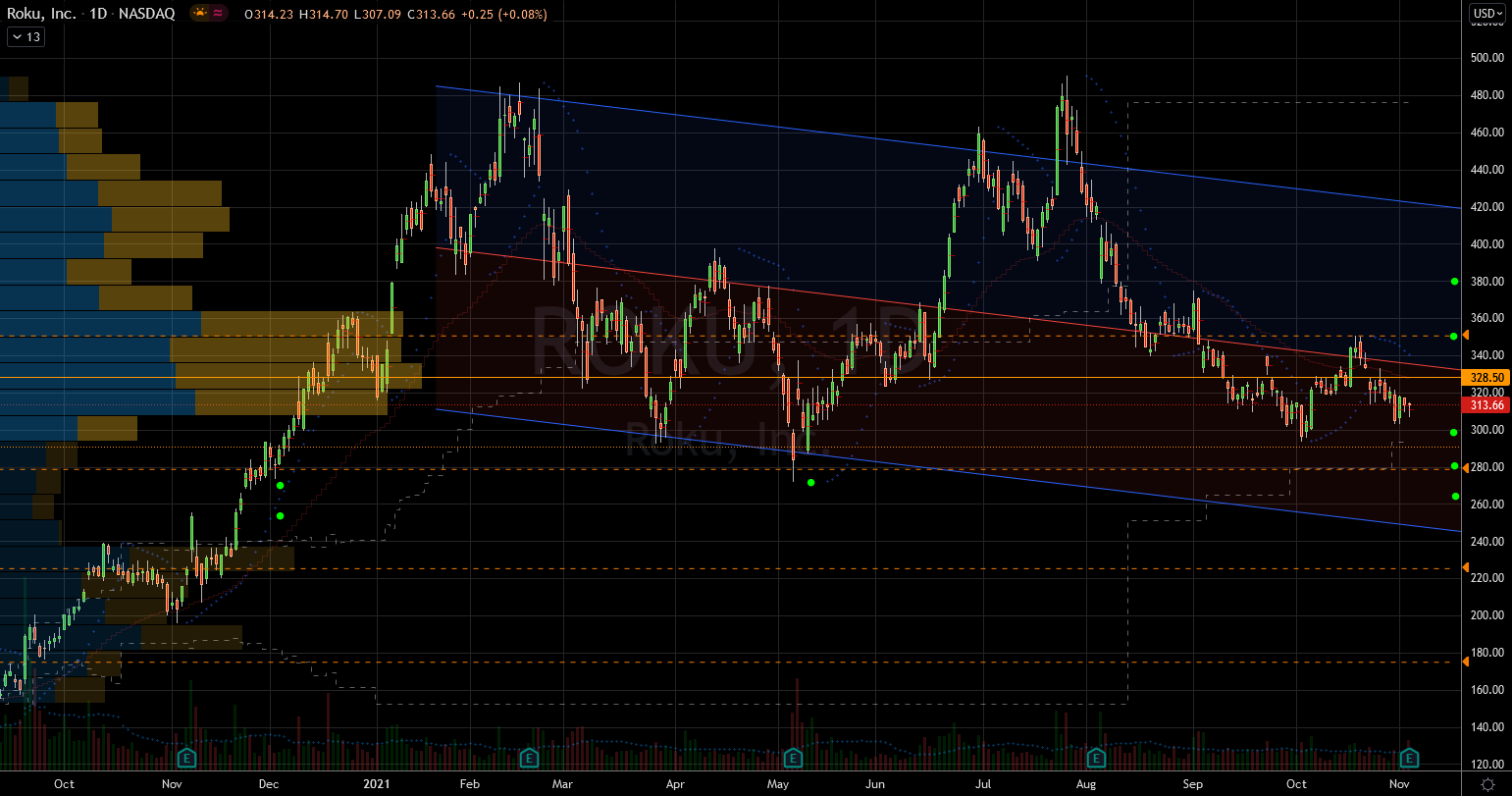Click the 480.00 price axis label
Viewport: 1512px width, 796px height.
pos(1487,95)
